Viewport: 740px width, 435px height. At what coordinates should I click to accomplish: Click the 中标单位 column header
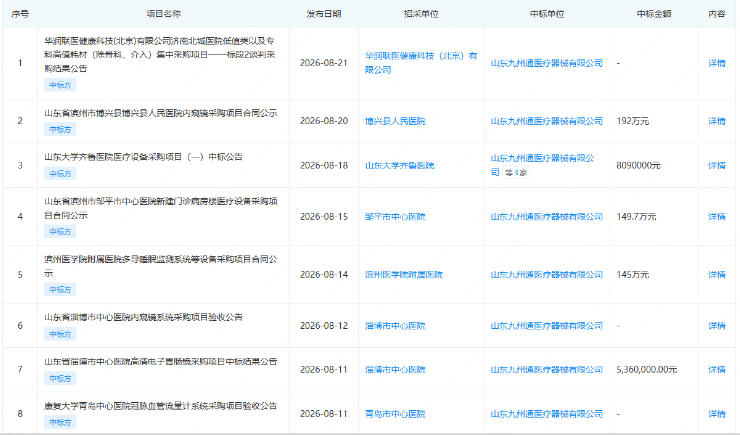coord(547,14)
